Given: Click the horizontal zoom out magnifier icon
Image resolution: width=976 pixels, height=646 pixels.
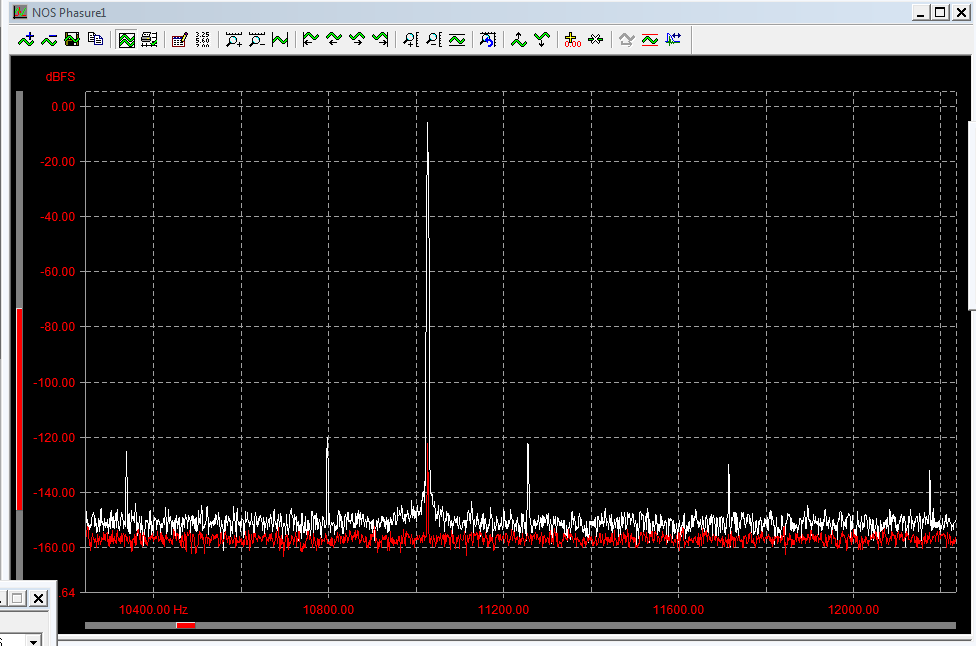Looking at the screenshot, I should [257, 40].
